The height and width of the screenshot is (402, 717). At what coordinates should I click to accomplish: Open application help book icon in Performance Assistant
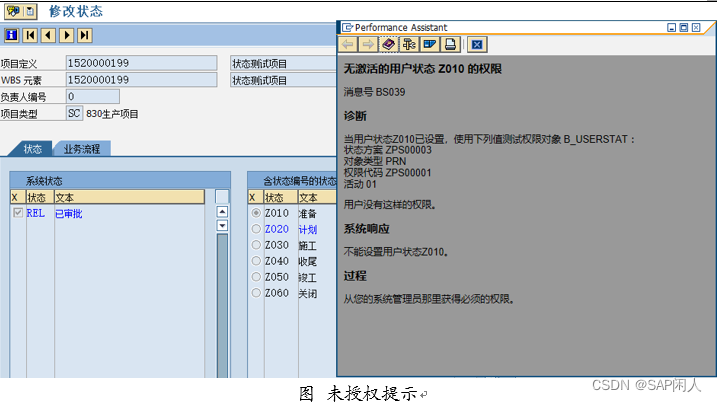click(388, 44)
